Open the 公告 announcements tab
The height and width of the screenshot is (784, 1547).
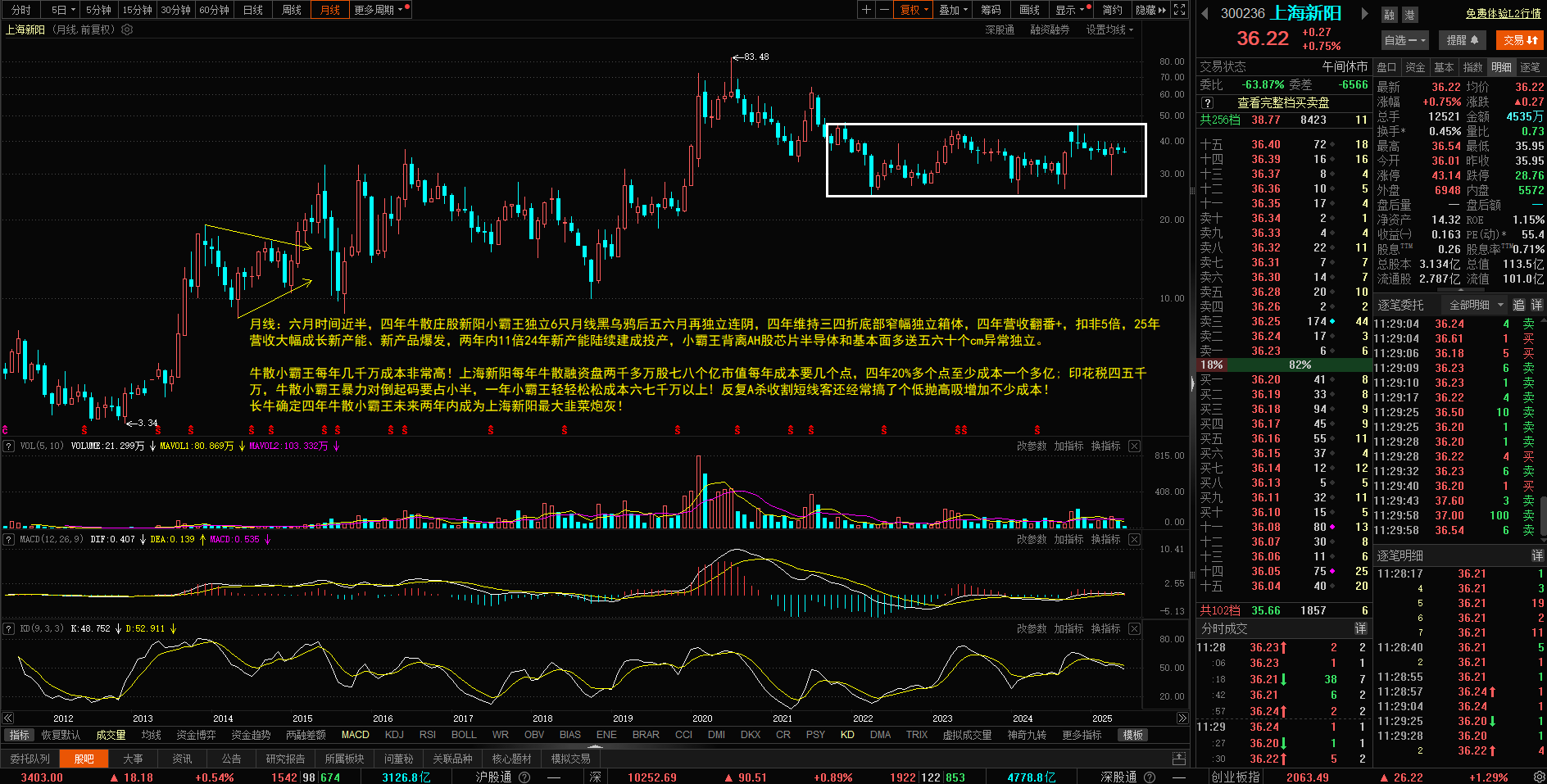point(232,759)
